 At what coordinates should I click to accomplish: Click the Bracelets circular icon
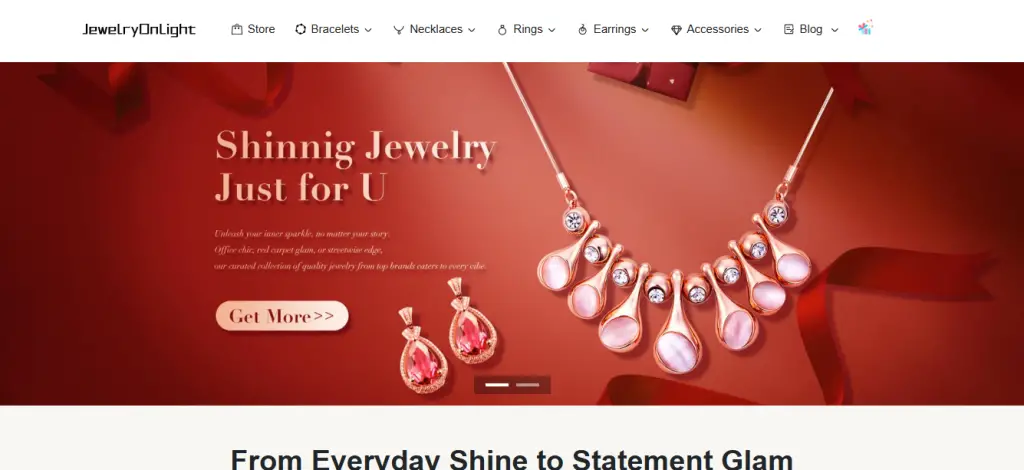click(x=300, y=29)
